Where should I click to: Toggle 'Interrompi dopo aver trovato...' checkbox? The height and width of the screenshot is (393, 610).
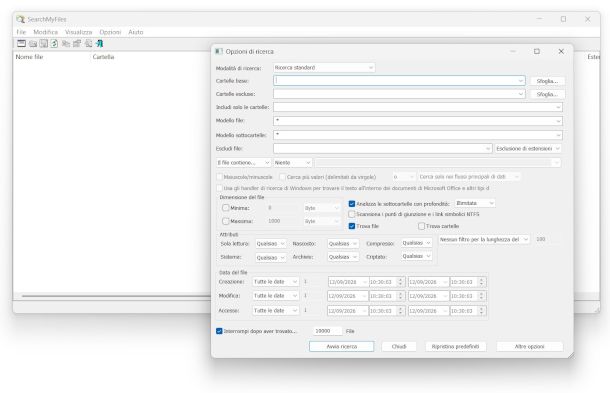(x=219, y=331)
